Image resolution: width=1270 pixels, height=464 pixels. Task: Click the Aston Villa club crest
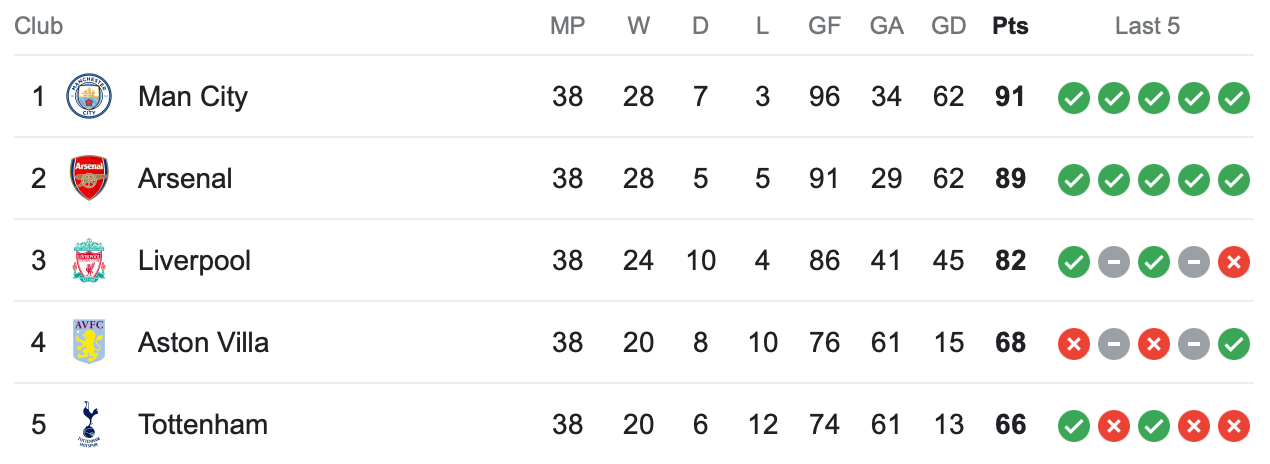point(89,343)
